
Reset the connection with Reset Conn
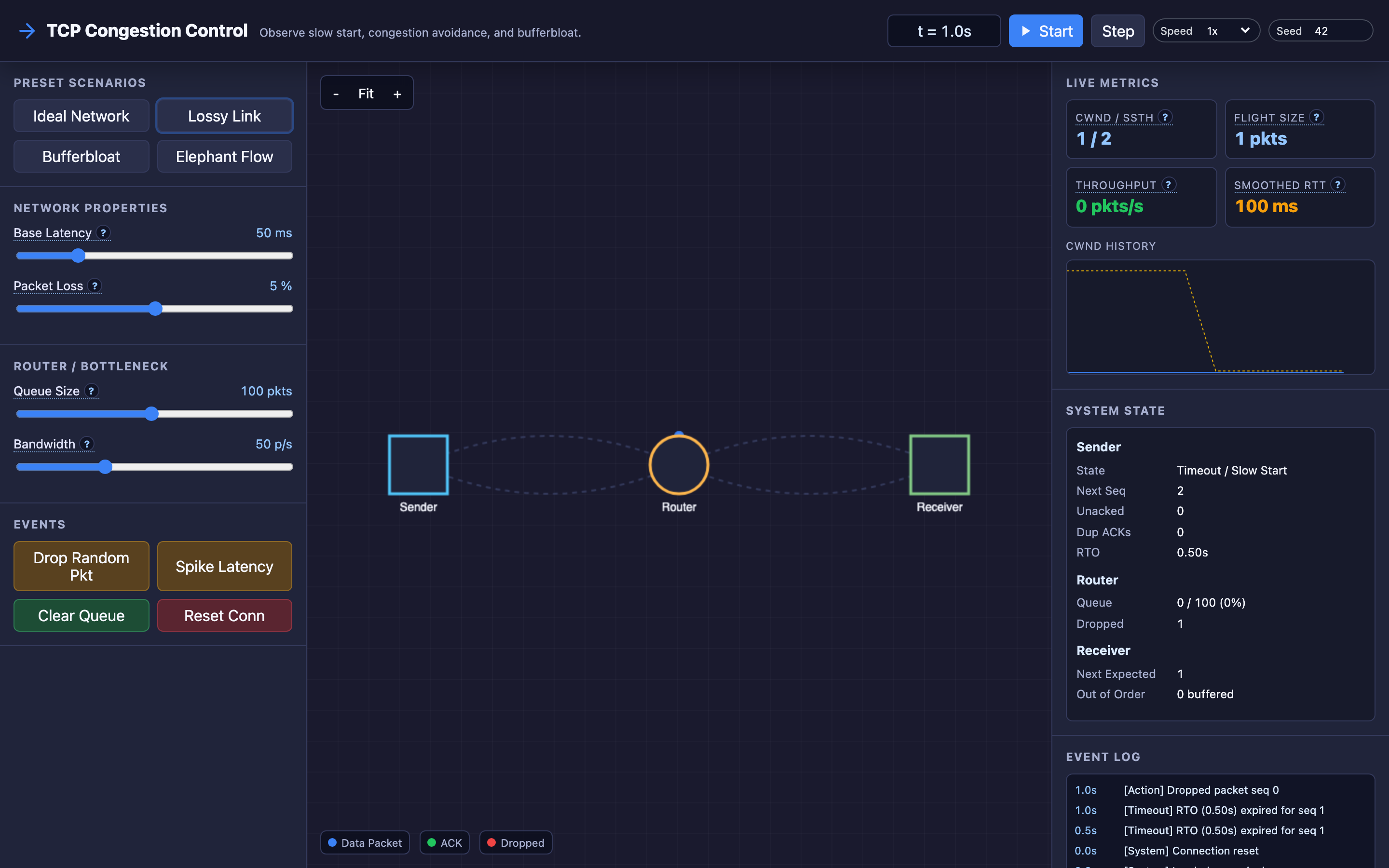[x=224, y=615]
